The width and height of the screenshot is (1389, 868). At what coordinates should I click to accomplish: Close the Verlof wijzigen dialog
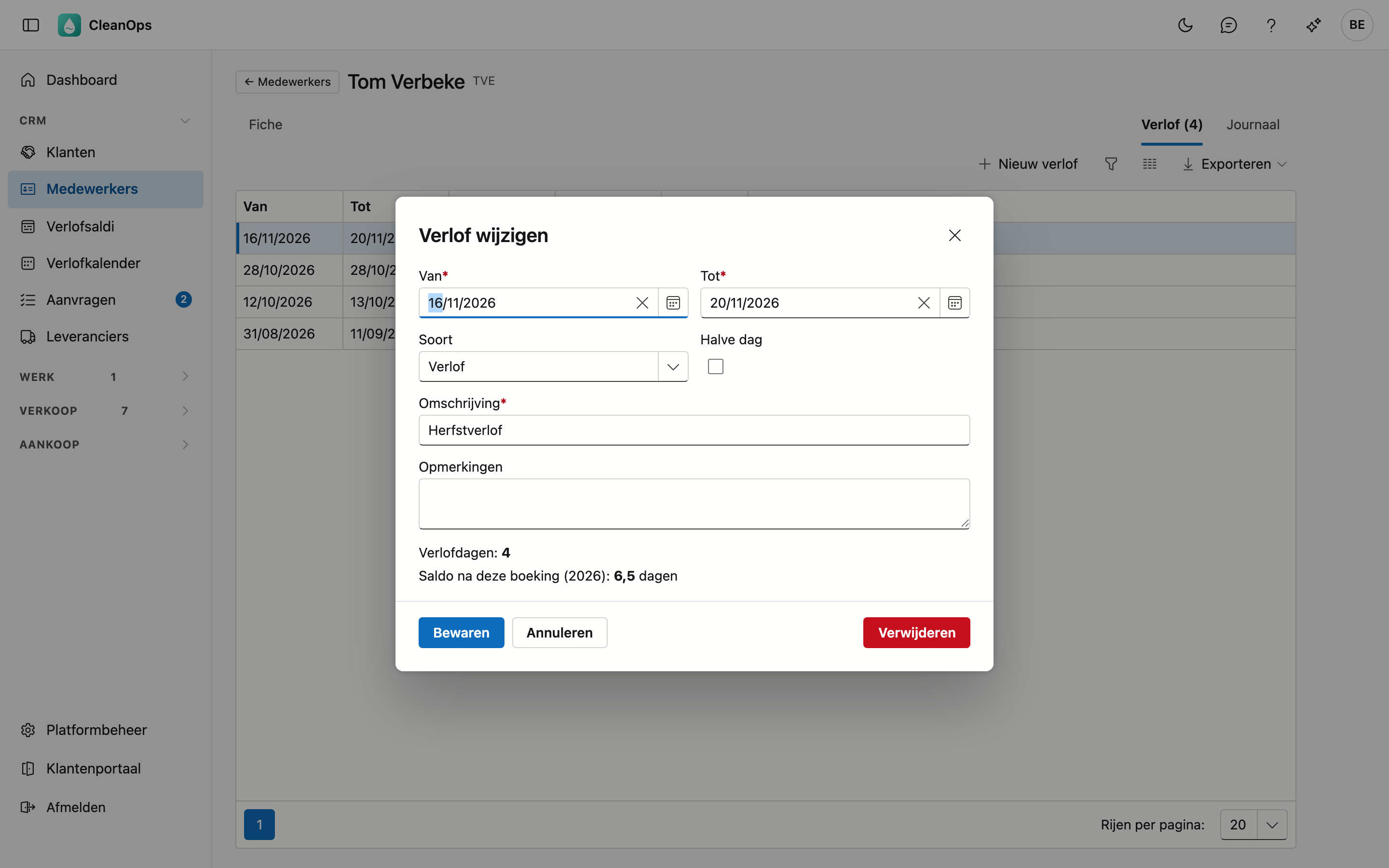tap(955, 235)
